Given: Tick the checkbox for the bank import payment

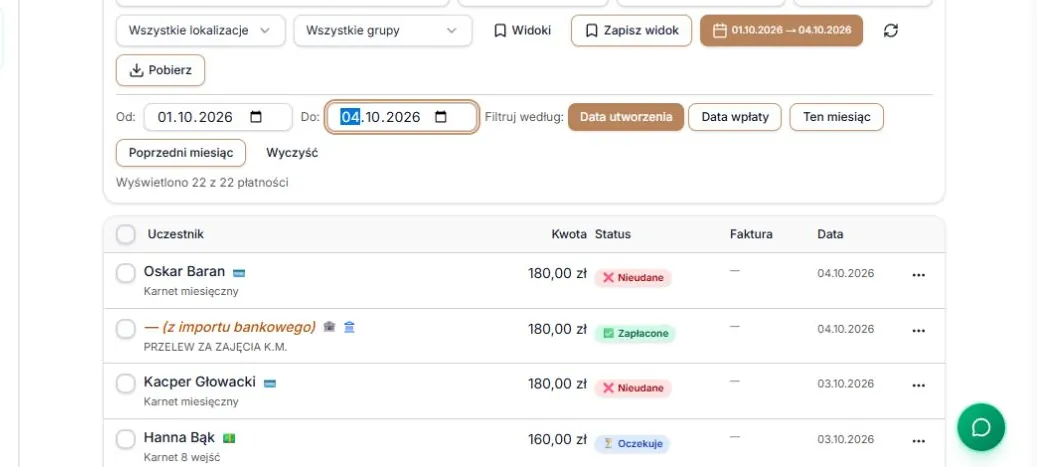Looking at the screenshot, I should [x=126, y=329].
